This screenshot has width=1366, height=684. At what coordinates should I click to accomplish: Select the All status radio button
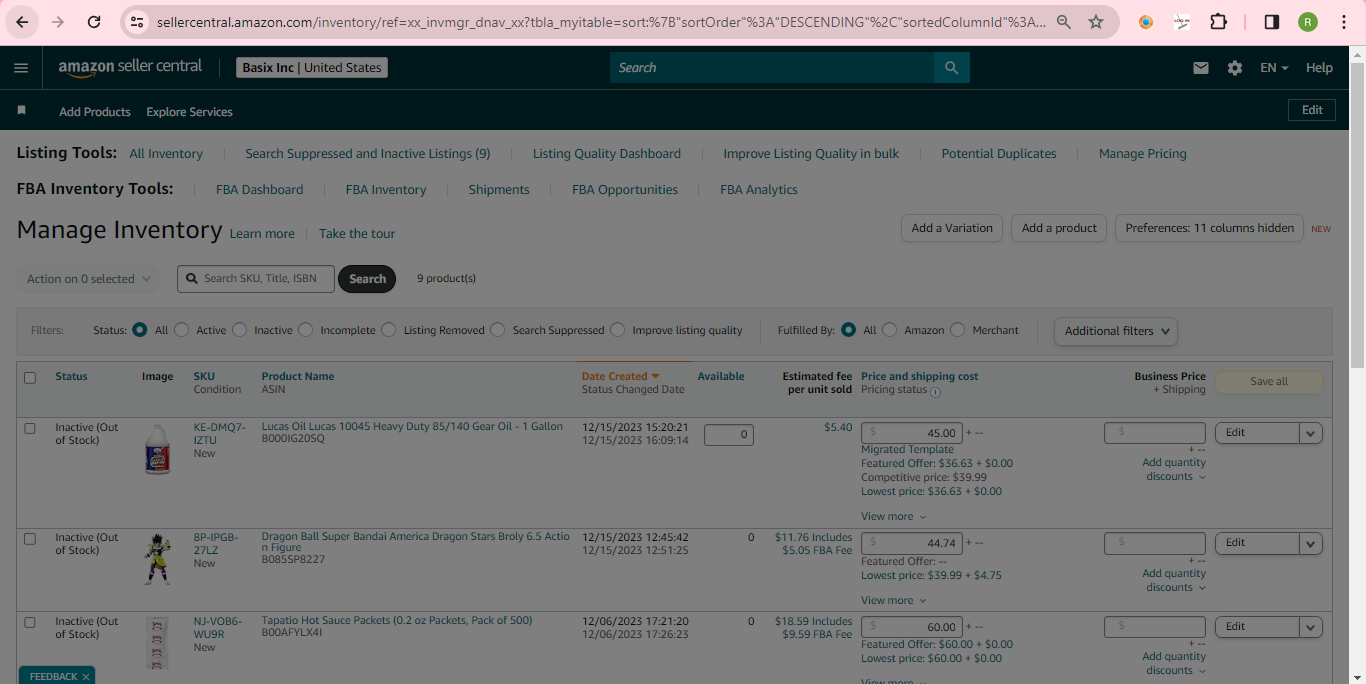point(140,330)
